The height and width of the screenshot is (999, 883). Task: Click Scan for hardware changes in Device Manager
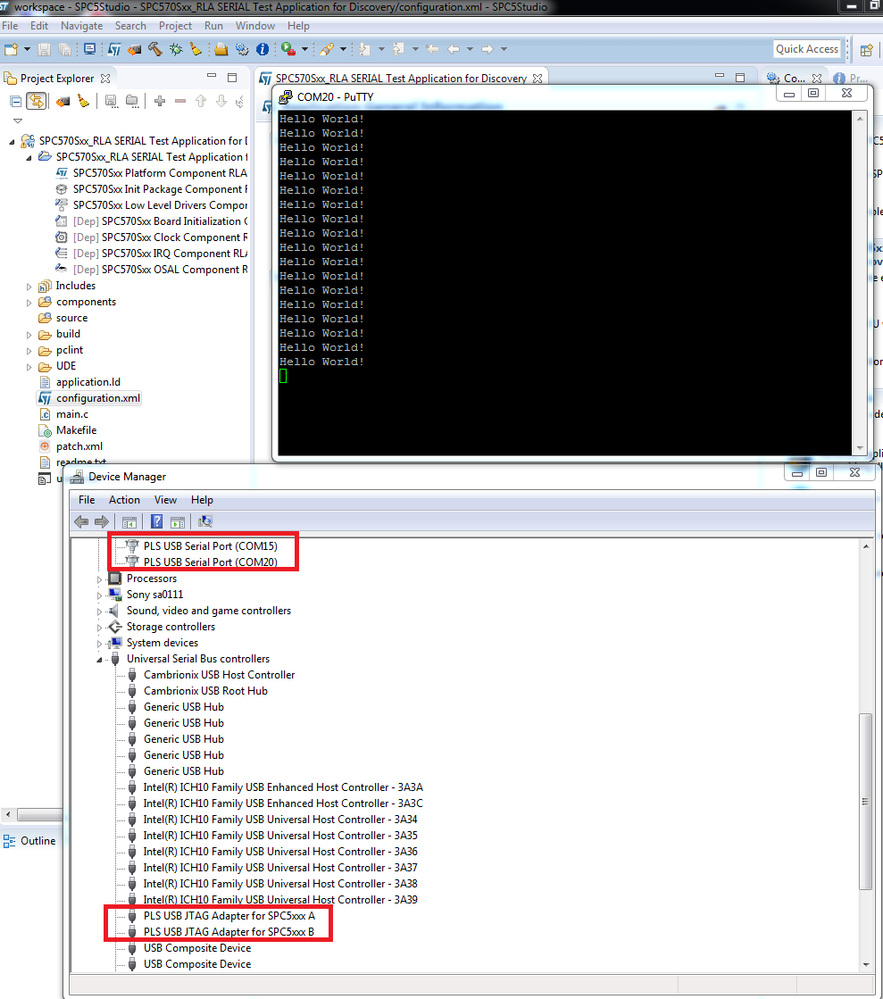(205, 522)
